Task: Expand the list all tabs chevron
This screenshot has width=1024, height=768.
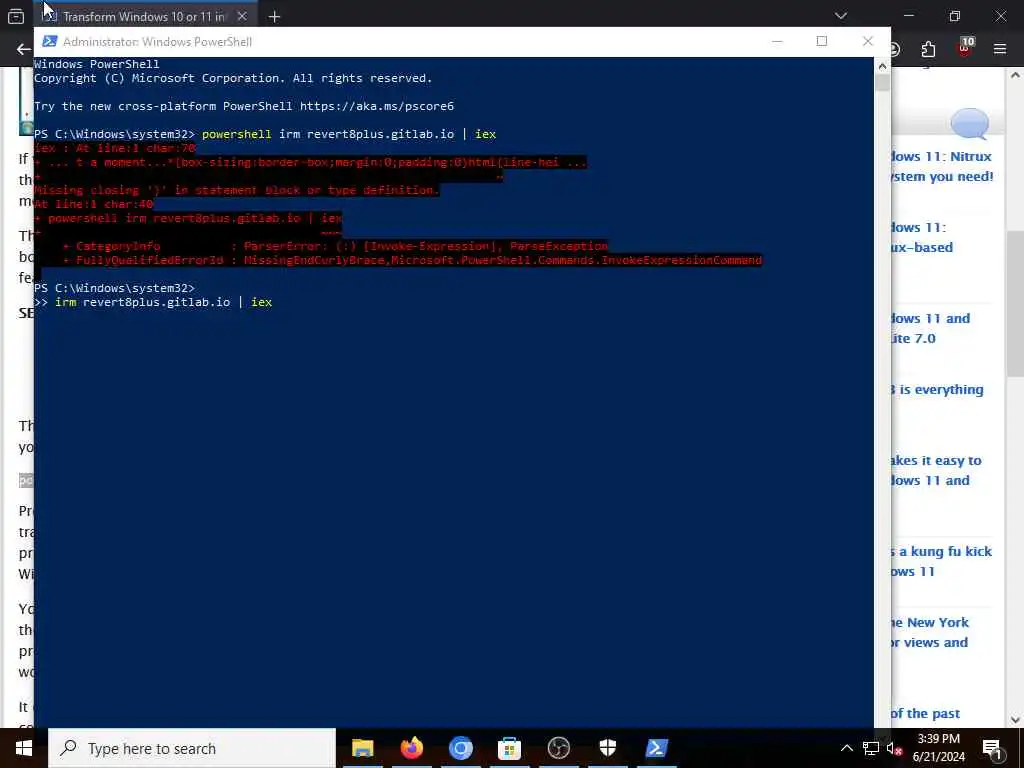Action: click(841, 16)
